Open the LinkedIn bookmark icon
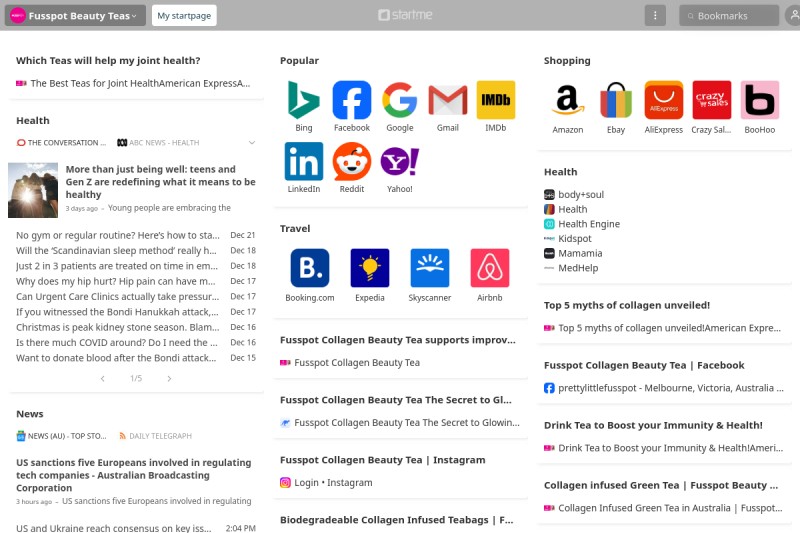 point(304,161)
